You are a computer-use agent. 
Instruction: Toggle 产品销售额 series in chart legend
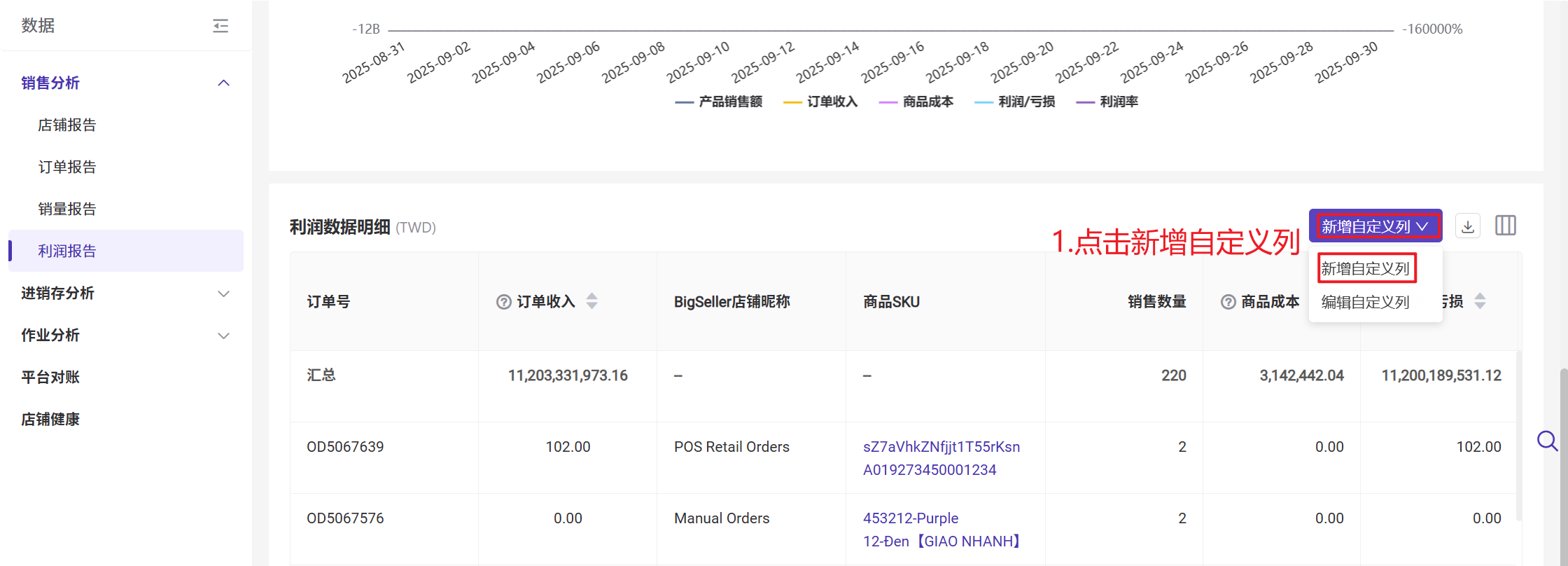tap(719, 102)
